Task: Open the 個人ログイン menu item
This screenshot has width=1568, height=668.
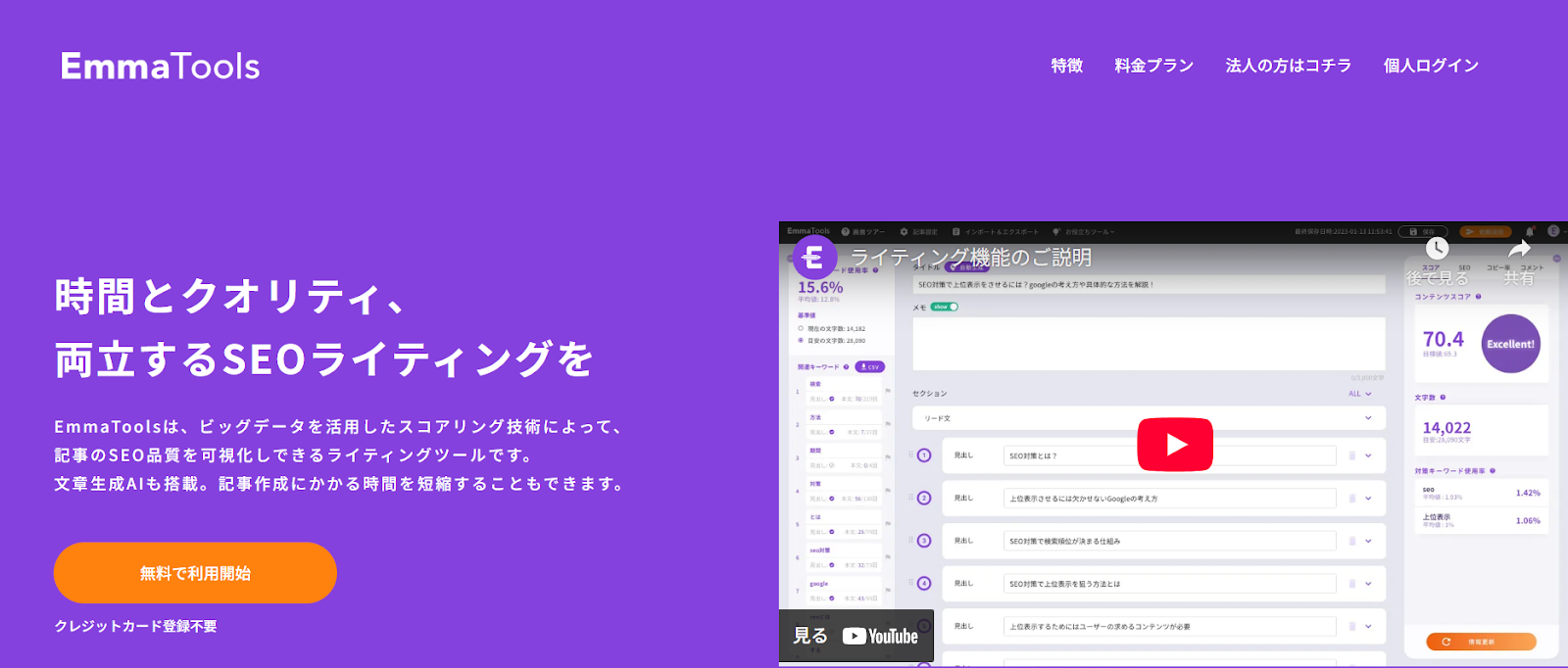Action: (x=1431, y=66)
